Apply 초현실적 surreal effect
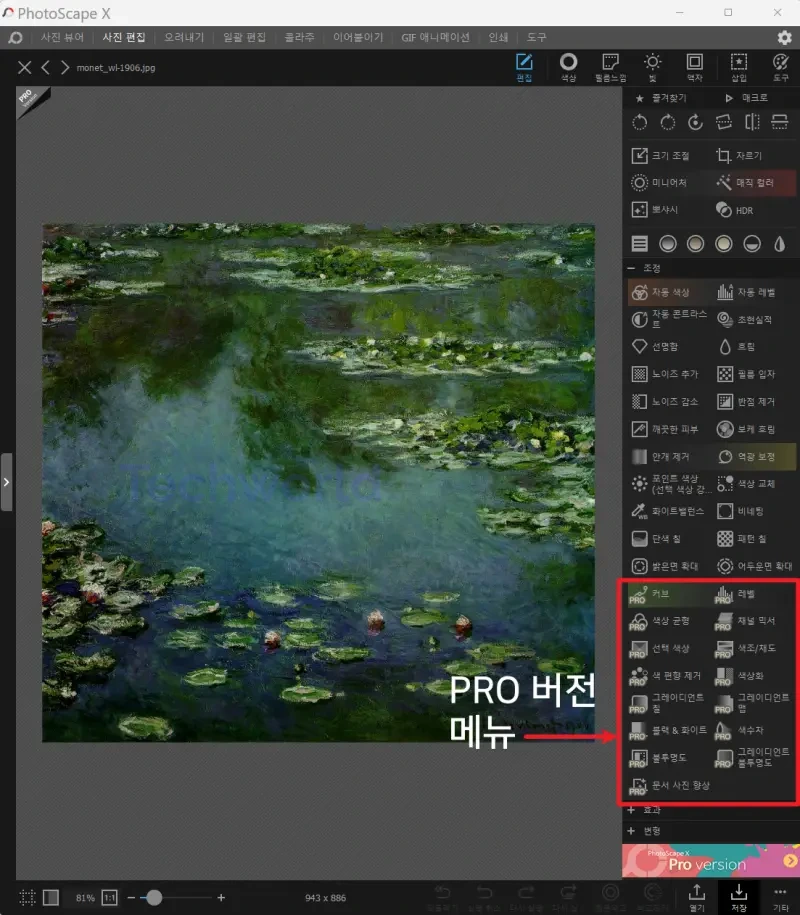This screenshot has height=915, width=800. coord(745,319)
